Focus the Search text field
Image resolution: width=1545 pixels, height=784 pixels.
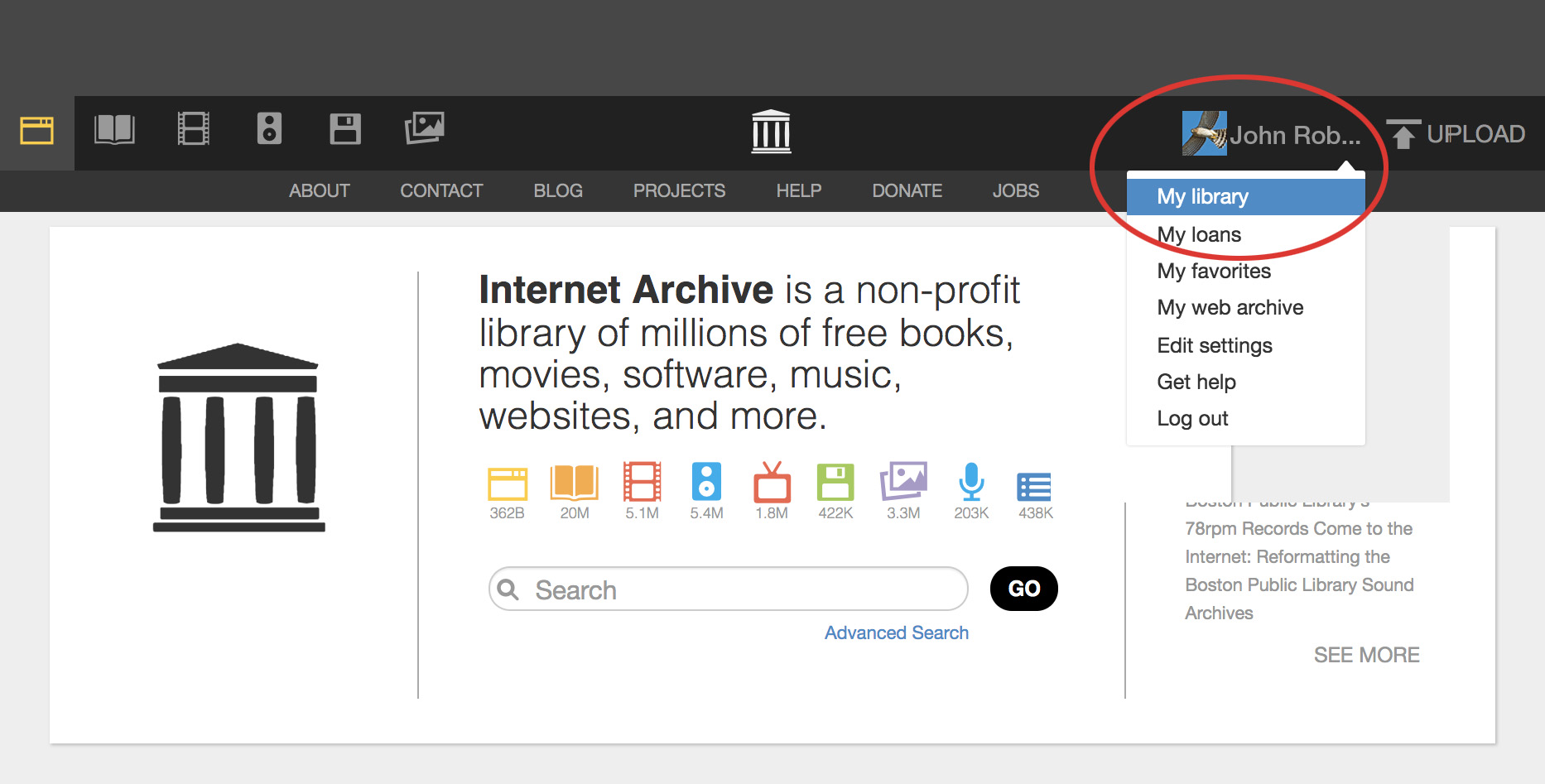[x=729, y=589]
